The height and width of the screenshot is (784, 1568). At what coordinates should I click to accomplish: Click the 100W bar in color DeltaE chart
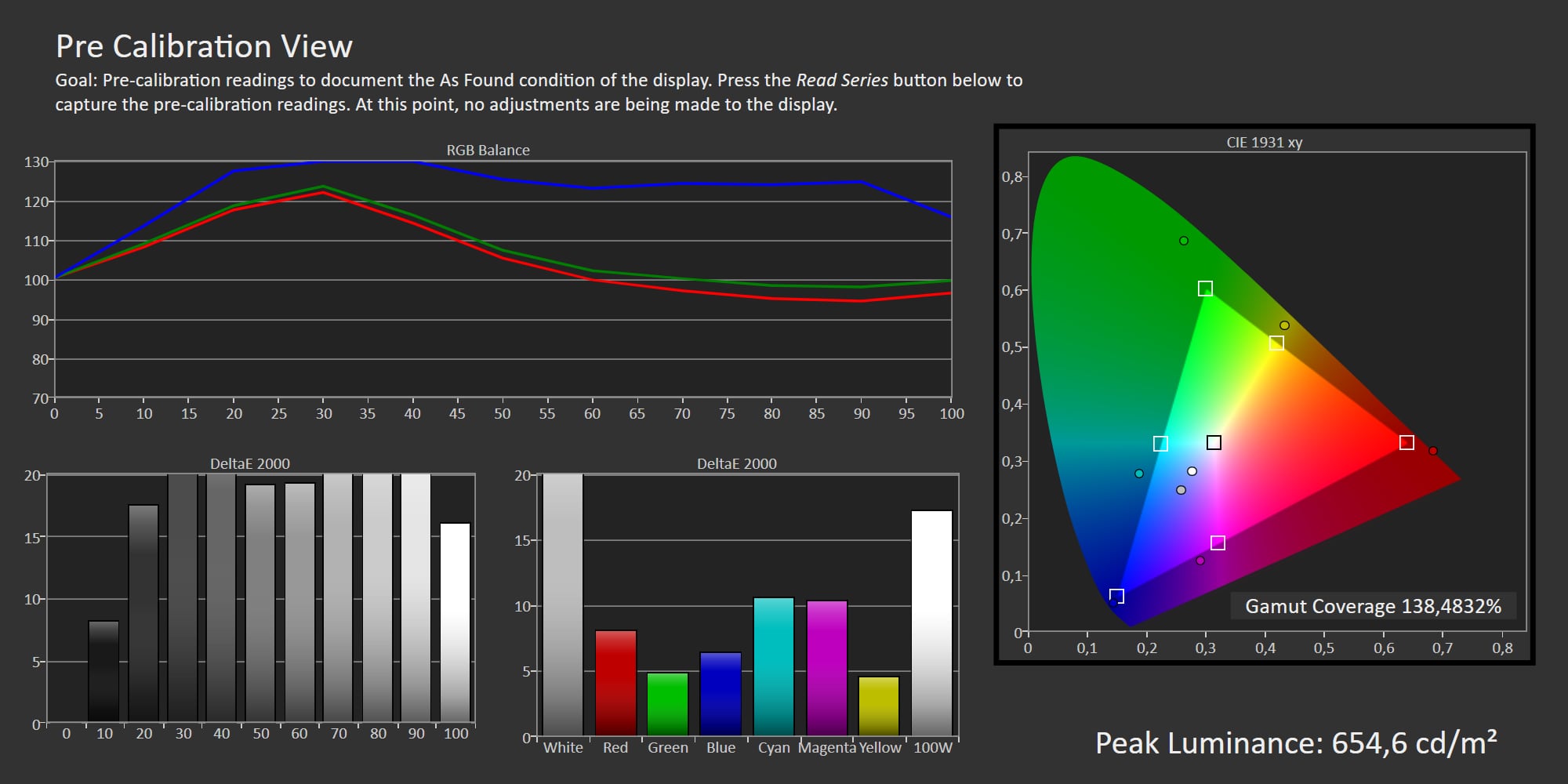click(x=931, y=622)
